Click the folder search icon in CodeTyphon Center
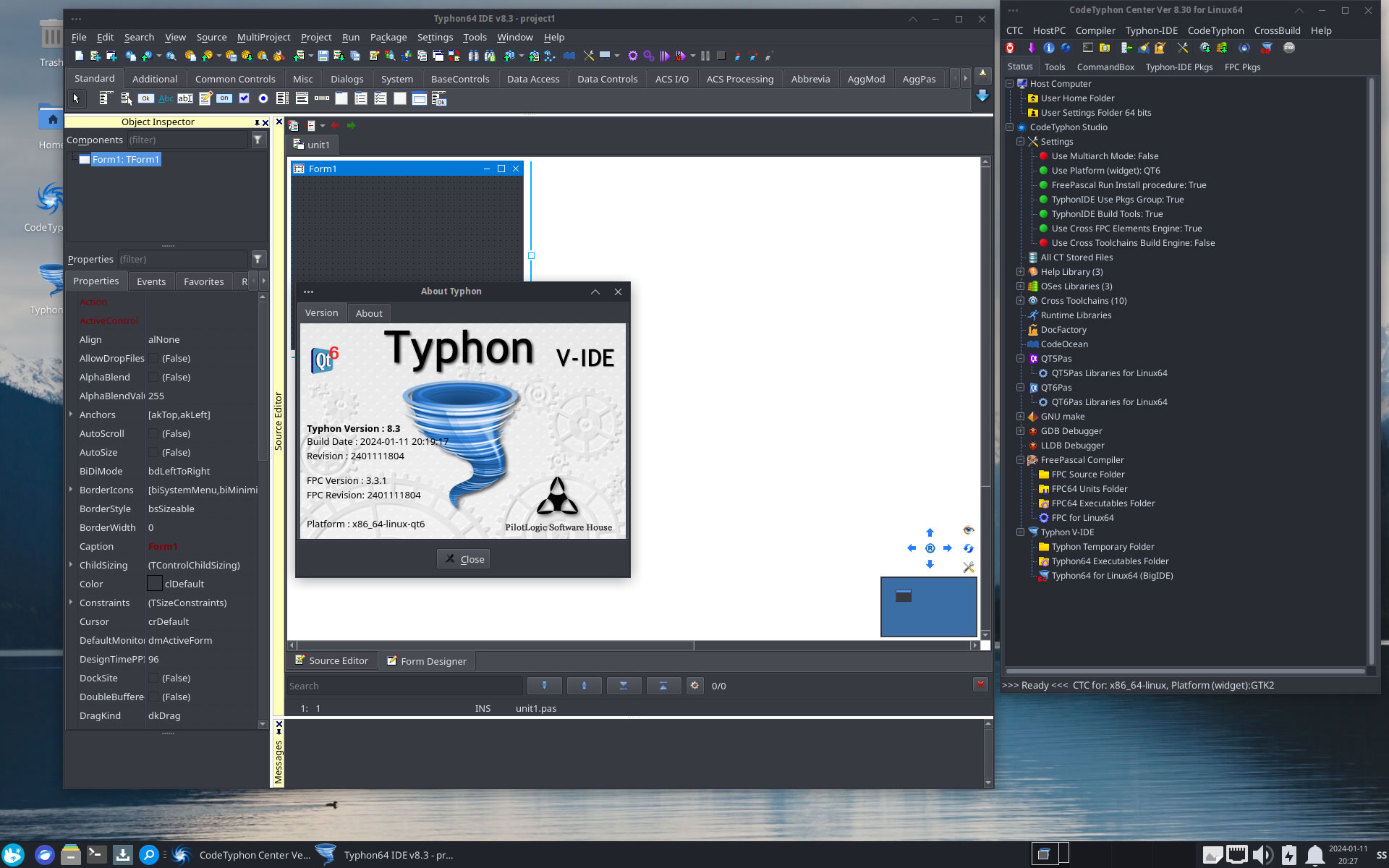Screen dimensions: 1389x868 tap(1105, 48)
